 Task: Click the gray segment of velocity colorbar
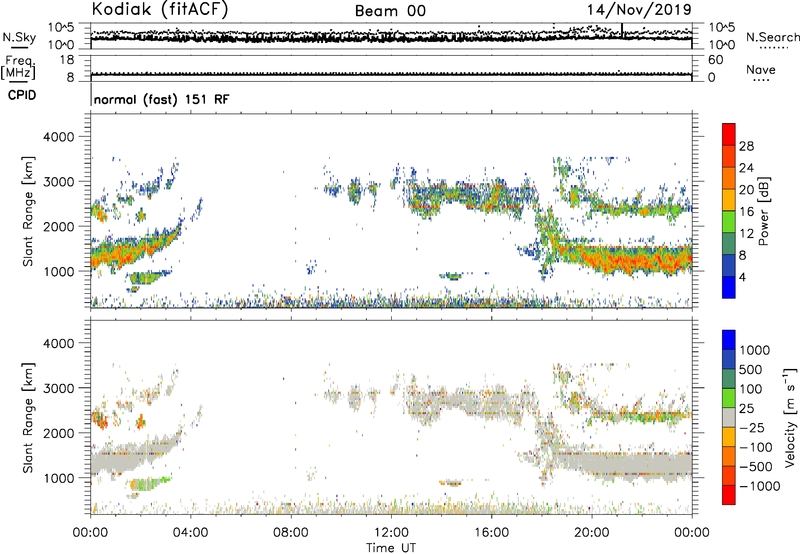click(x=729, y=417)
